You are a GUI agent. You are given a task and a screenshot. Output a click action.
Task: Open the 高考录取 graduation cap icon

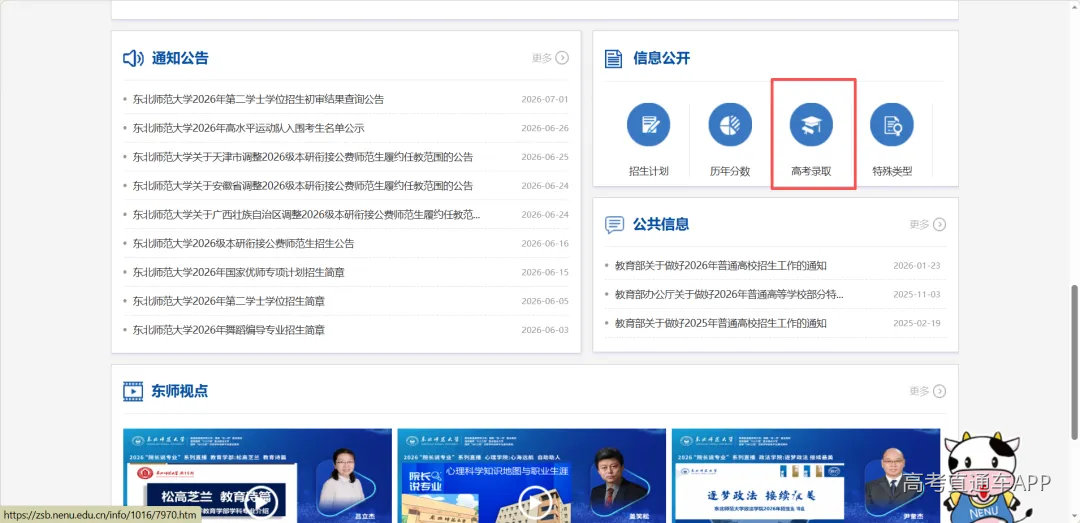(811, 125)
